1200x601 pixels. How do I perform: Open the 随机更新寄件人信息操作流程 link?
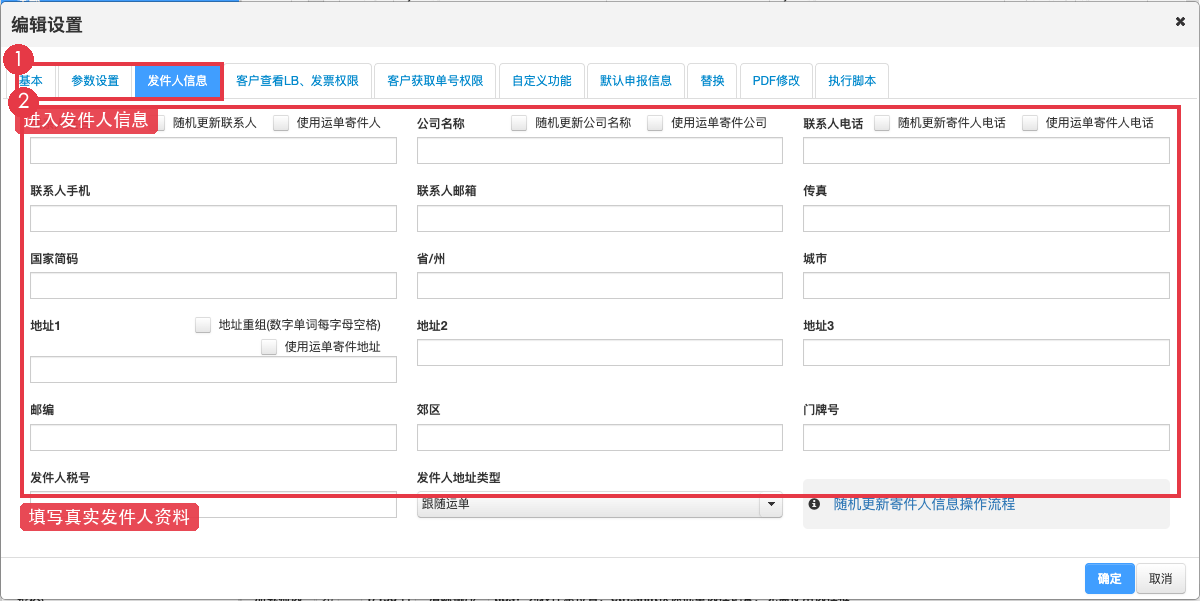(924, 504)
